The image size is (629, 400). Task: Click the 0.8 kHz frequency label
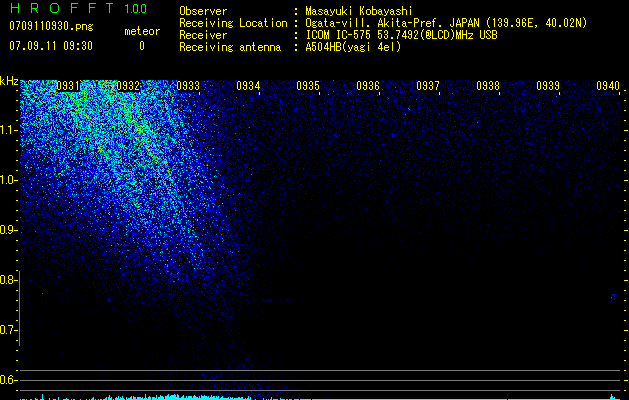click(8, 280)
